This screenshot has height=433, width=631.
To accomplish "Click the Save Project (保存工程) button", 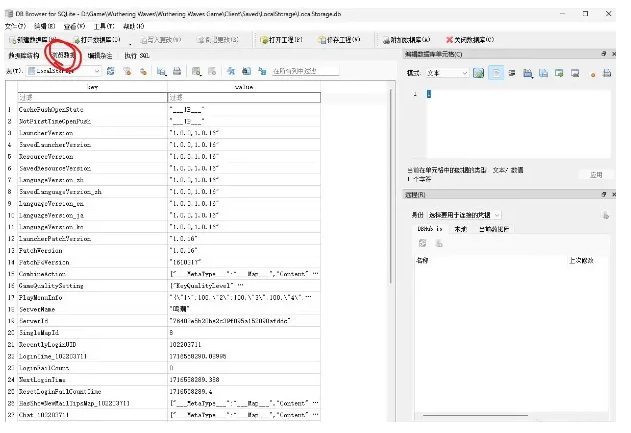I will coord(339,40).
